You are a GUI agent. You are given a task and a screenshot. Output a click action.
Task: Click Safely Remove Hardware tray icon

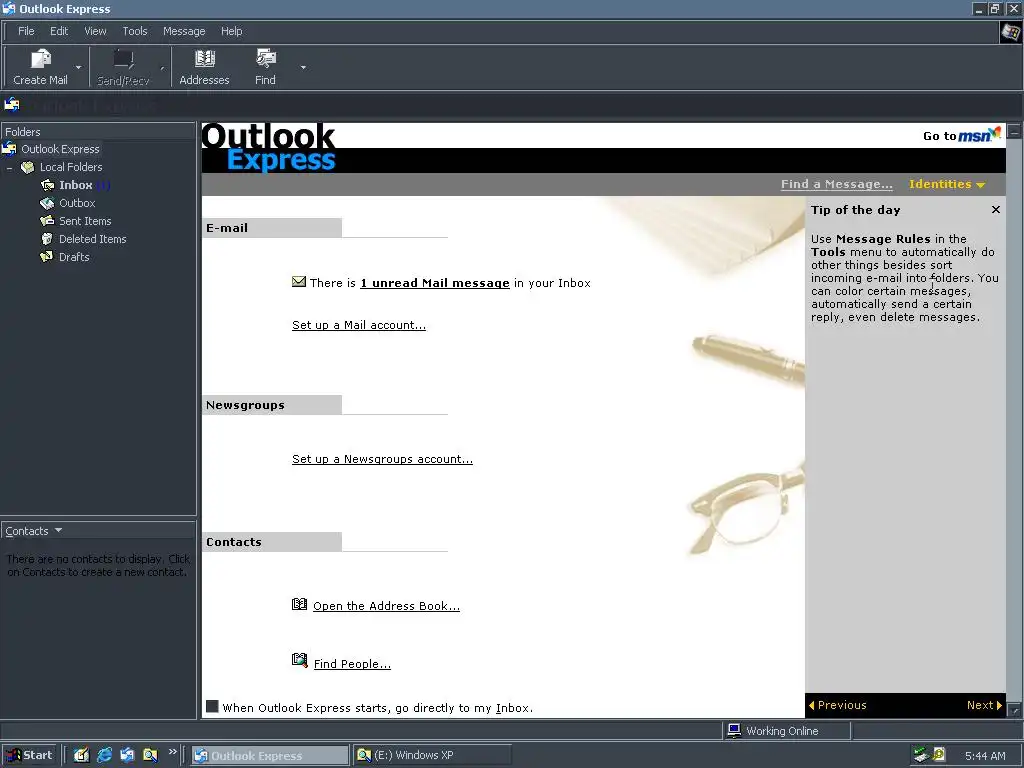pos(921,755)
